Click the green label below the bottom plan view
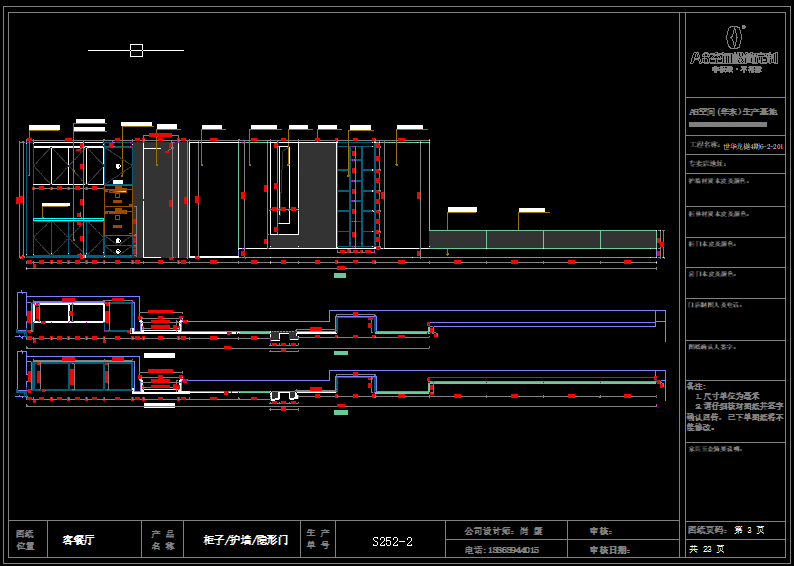794x566 pixels. 341,411
